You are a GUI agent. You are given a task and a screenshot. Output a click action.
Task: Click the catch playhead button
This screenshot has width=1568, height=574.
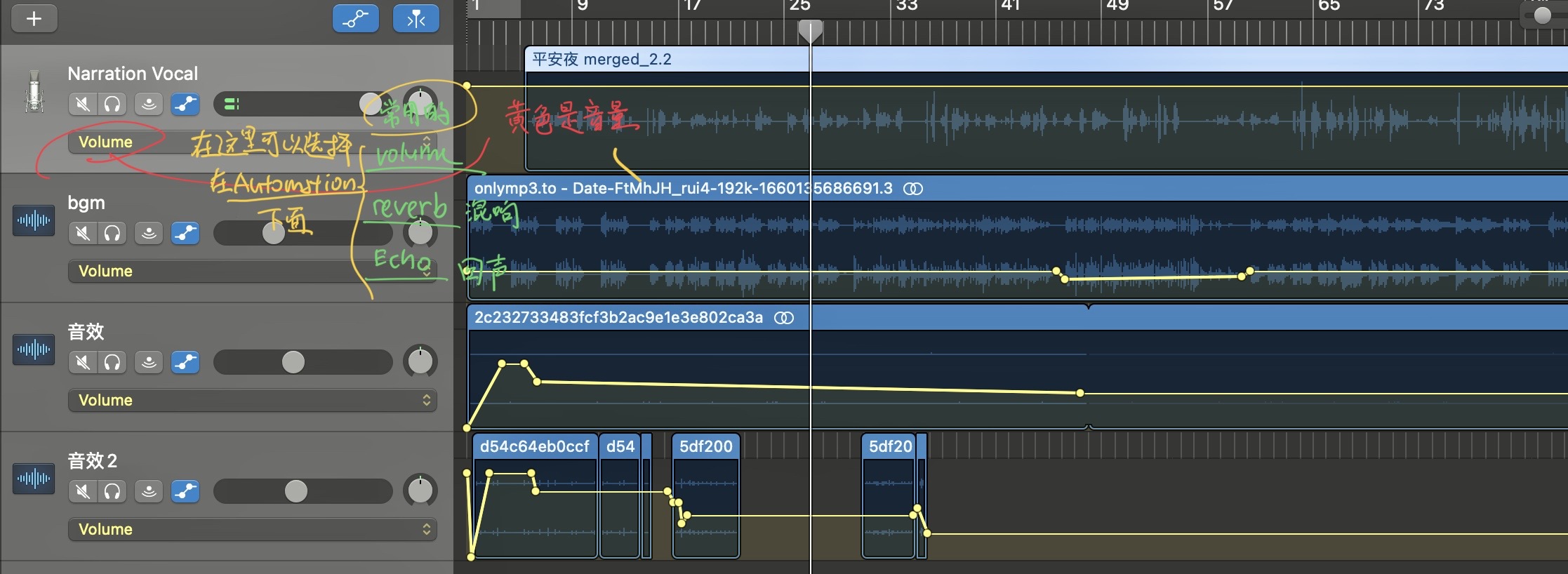[x=416, y=19]
